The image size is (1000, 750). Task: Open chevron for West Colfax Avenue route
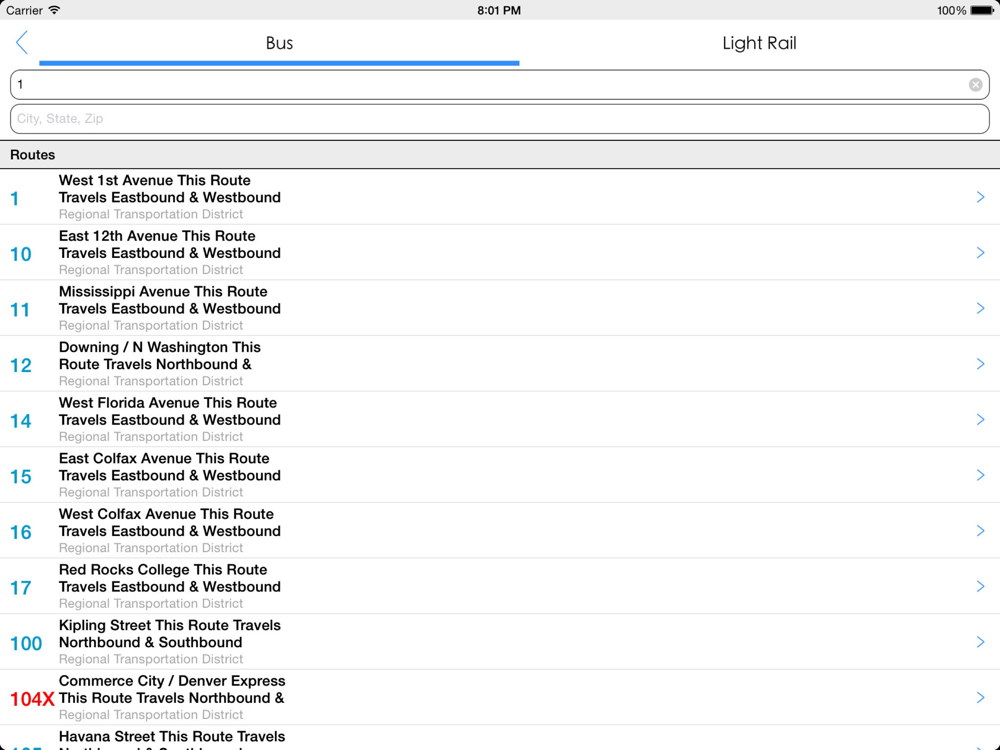point(980,531)
